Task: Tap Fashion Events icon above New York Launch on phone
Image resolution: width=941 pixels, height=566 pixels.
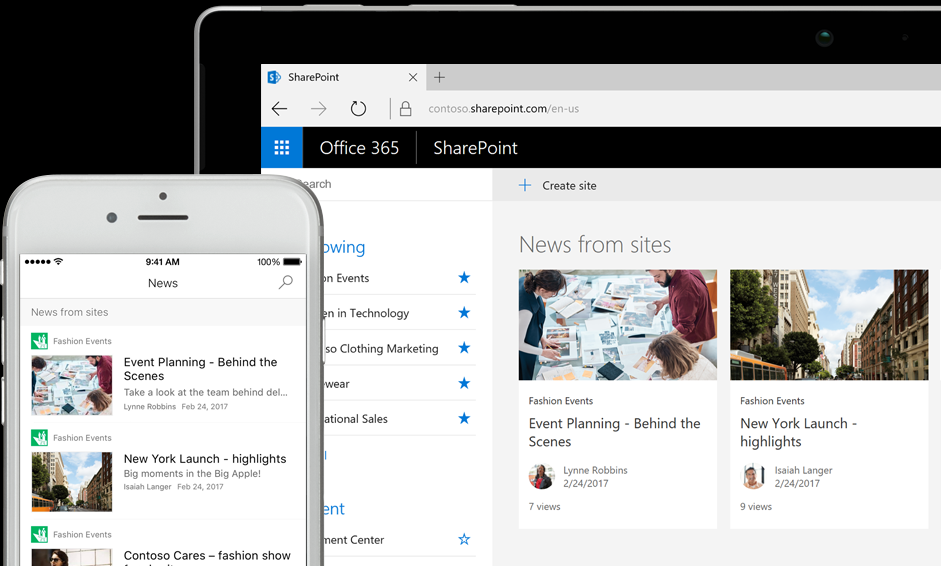Action: coord(40,438)
